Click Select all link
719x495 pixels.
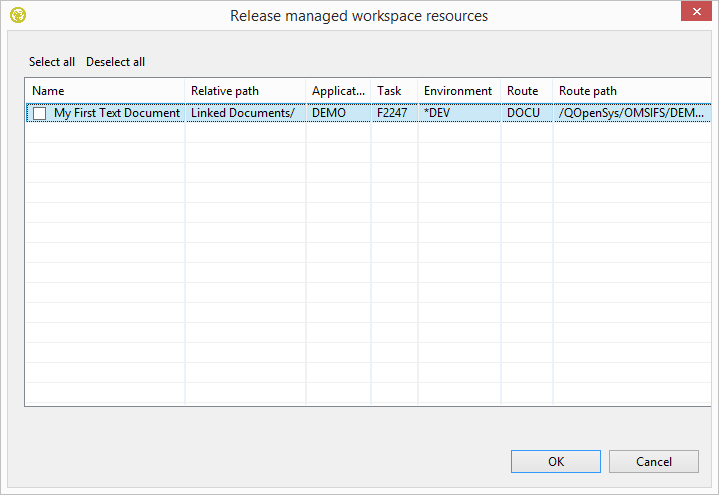pos(52,62)
